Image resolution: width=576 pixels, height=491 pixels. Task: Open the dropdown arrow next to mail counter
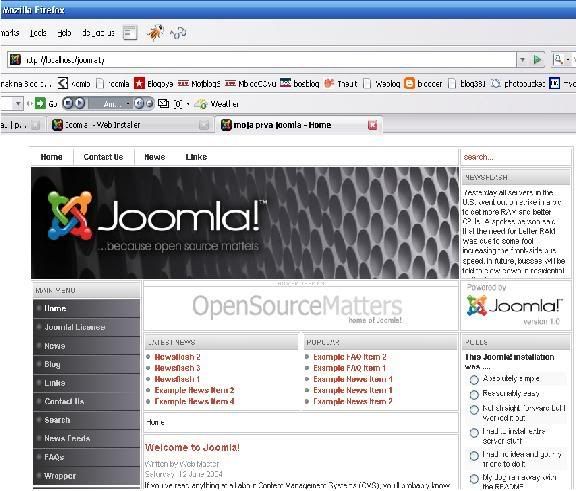click(x=188, y=104)
